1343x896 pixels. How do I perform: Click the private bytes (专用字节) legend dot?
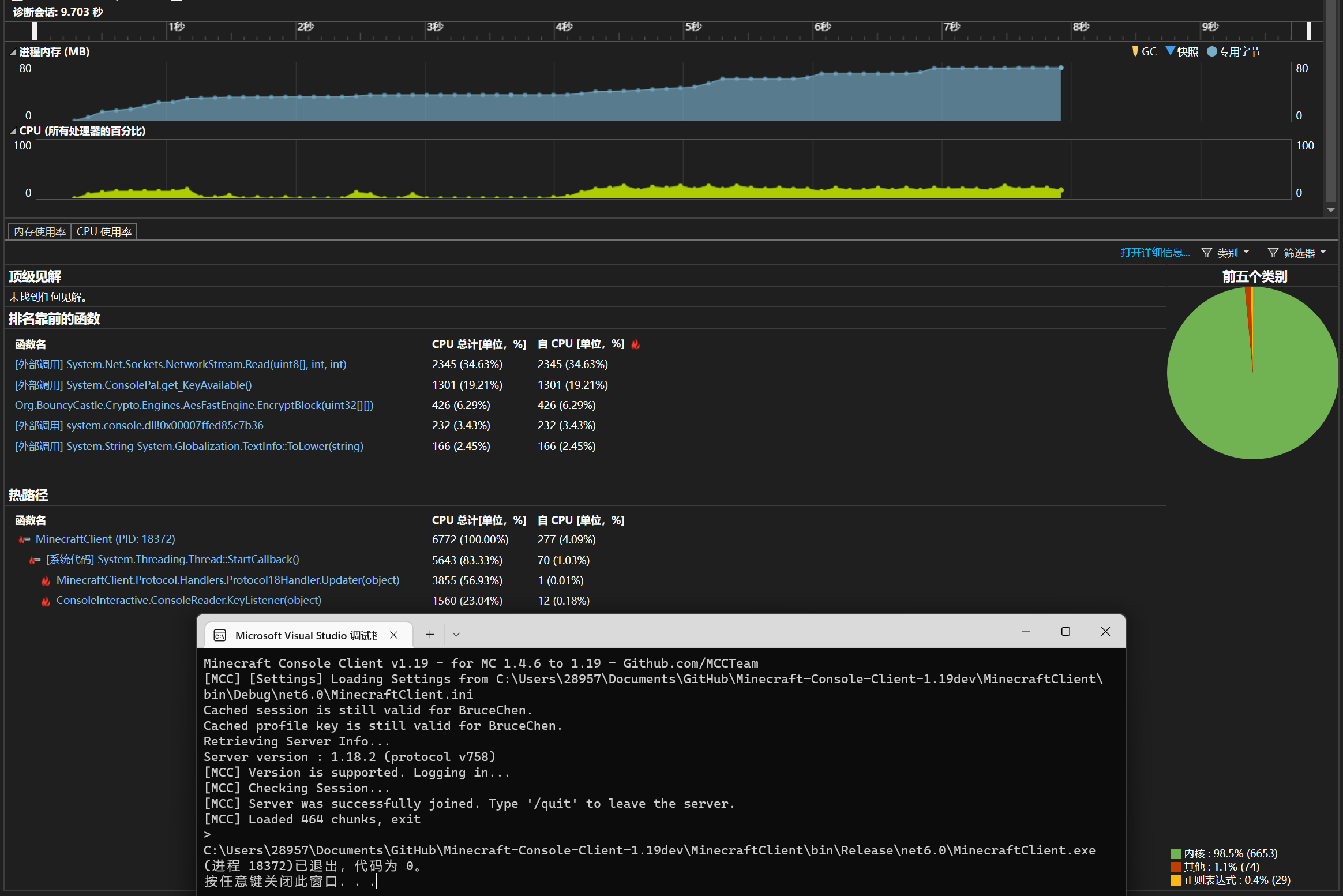pyautogui.click(x=1212, y=51)
